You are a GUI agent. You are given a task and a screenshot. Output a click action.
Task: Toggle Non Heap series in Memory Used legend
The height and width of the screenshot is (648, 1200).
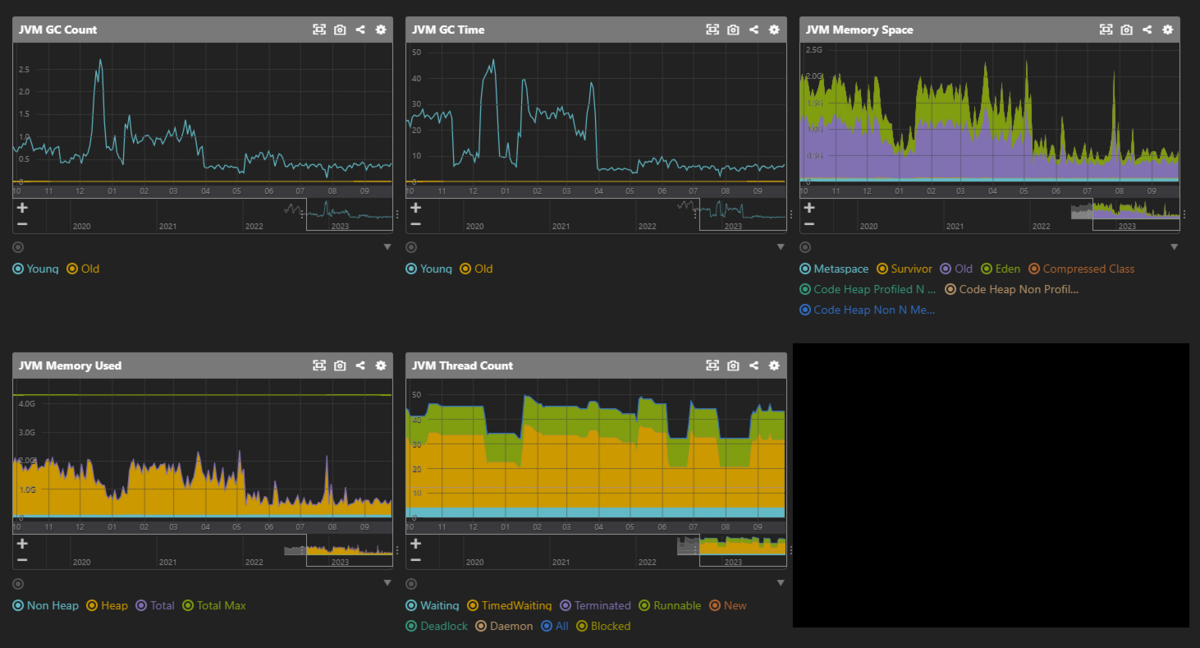tap(46, 605)
